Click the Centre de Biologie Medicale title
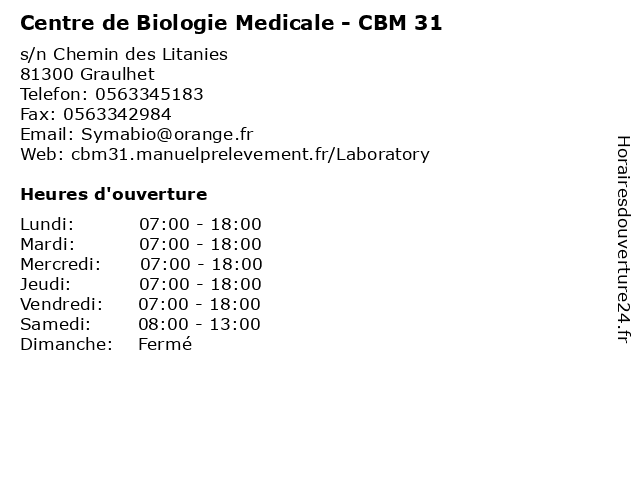Viewport: 640px width, 480px height. coord(231,23)
